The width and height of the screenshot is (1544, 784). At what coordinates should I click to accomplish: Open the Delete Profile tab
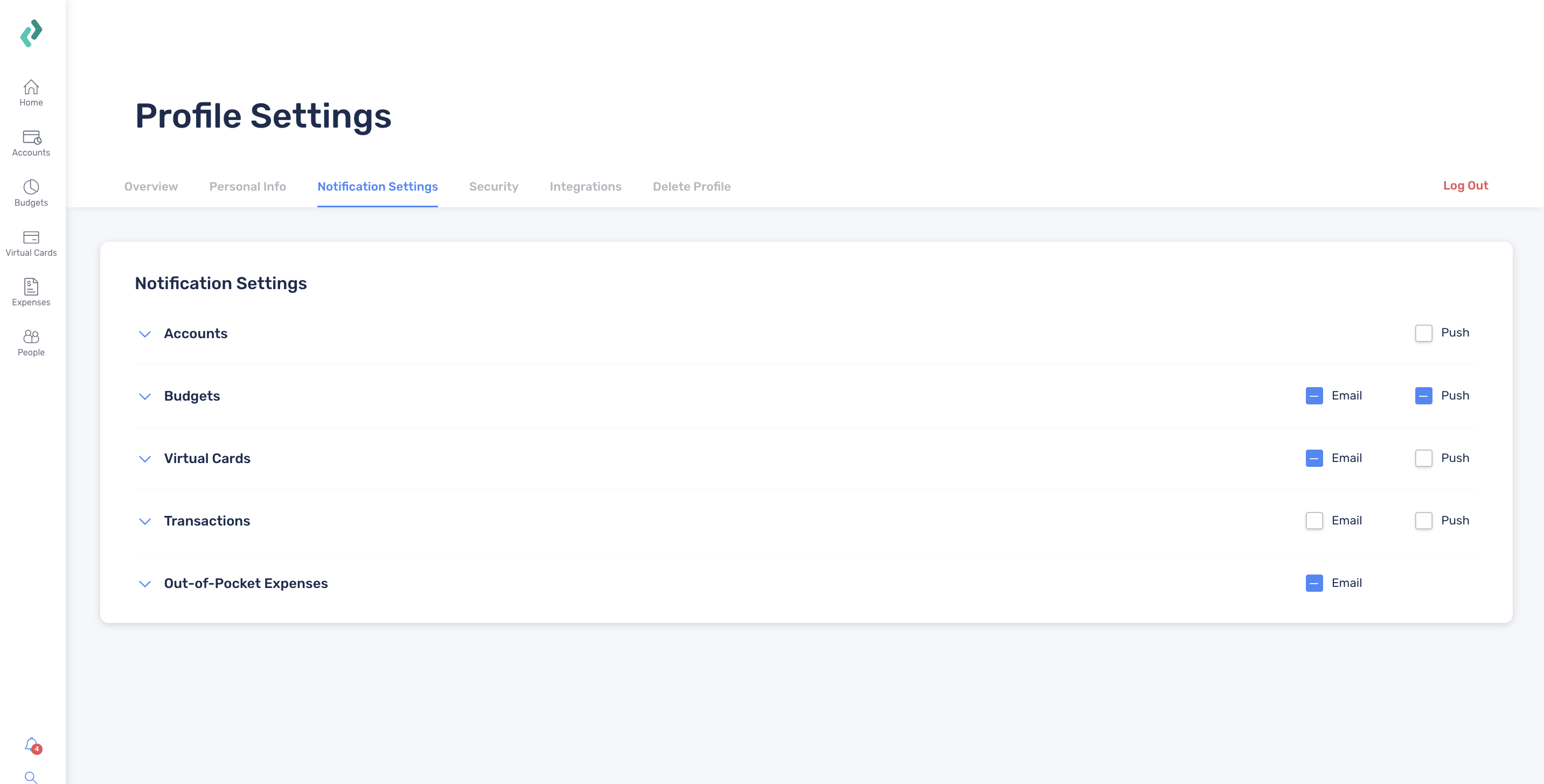(692, 186)
